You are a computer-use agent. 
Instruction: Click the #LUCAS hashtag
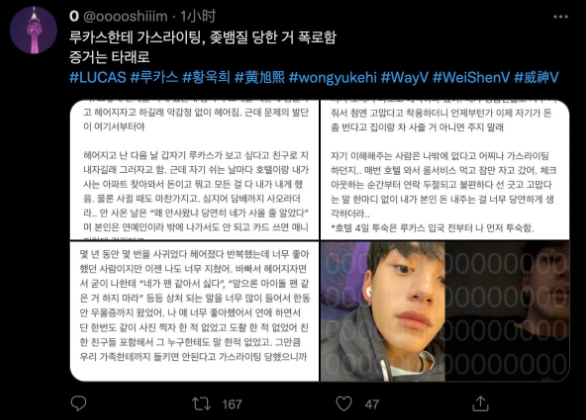click(x=98, y=77)
